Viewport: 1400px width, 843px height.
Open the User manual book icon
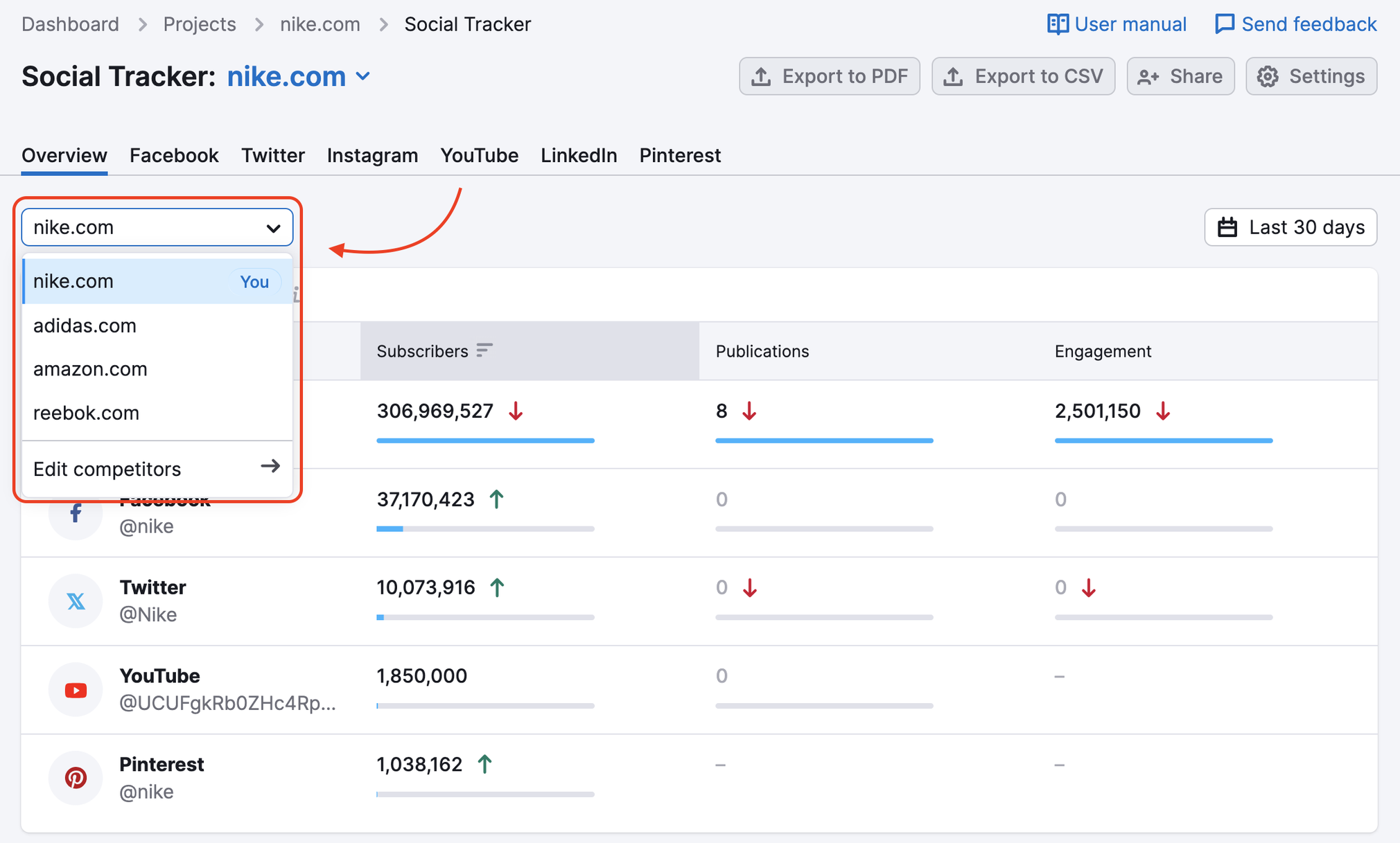[x=1058, y=24]
